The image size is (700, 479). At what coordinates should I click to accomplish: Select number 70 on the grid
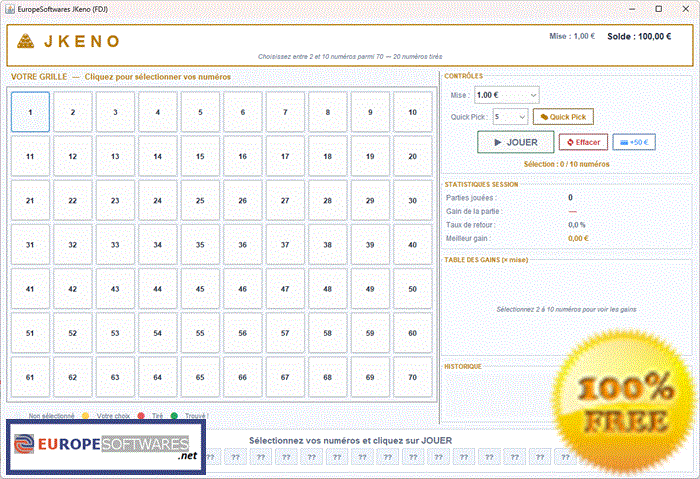(412, 377)
